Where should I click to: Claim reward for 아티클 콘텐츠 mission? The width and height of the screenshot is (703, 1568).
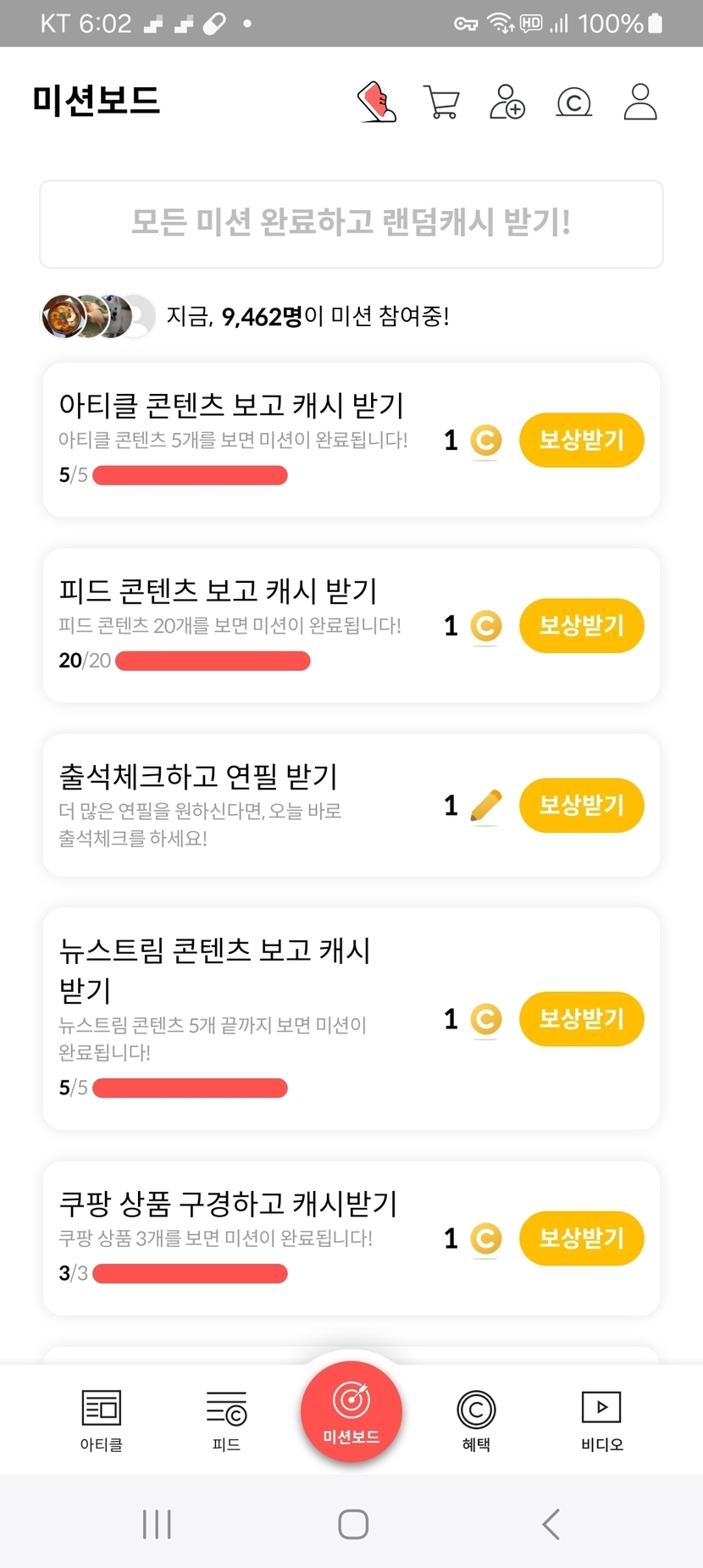[581, 440]
